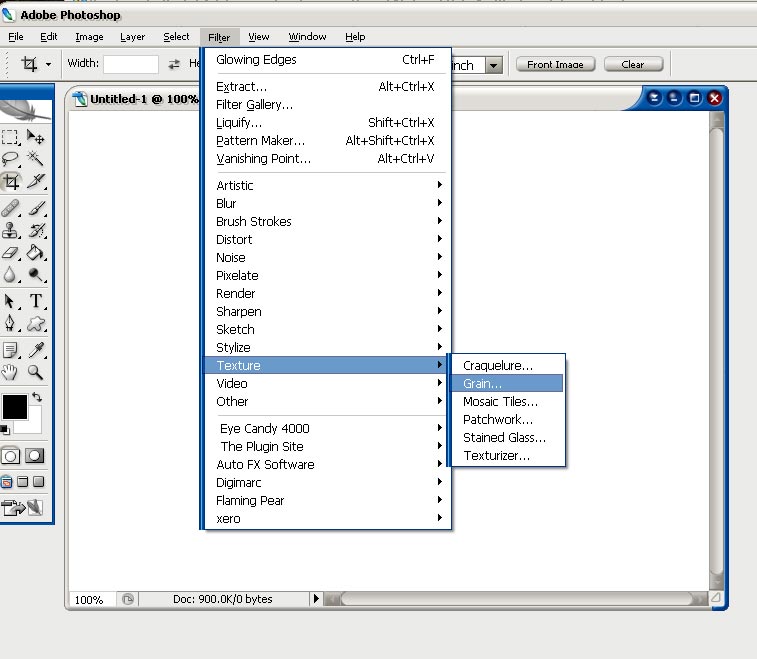Select the Type tool
Image resolution: width=757 pixels, height=659 pixels.
[x=36, y=301]
